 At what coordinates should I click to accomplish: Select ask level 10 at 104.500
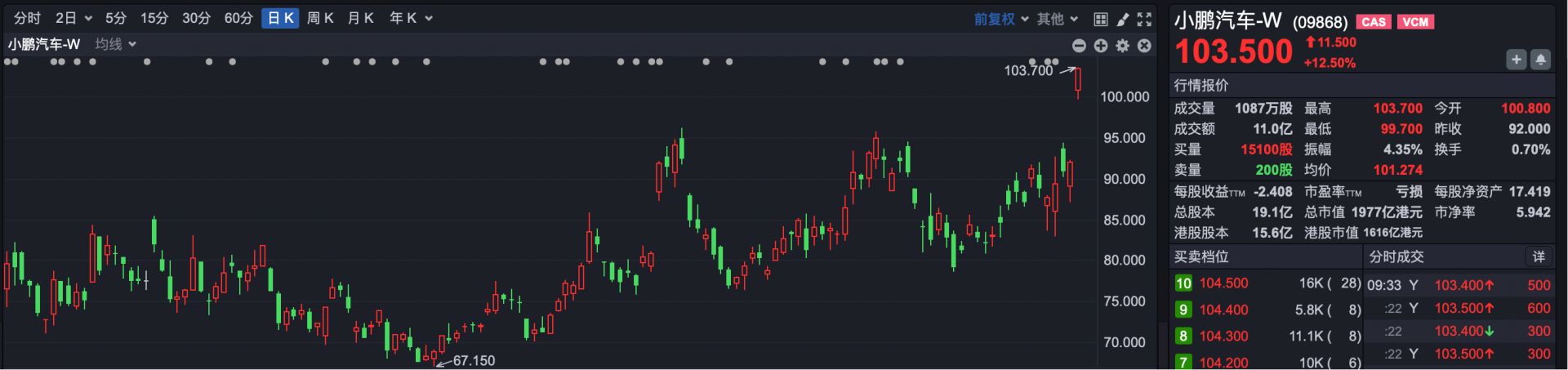point(1223,283)
